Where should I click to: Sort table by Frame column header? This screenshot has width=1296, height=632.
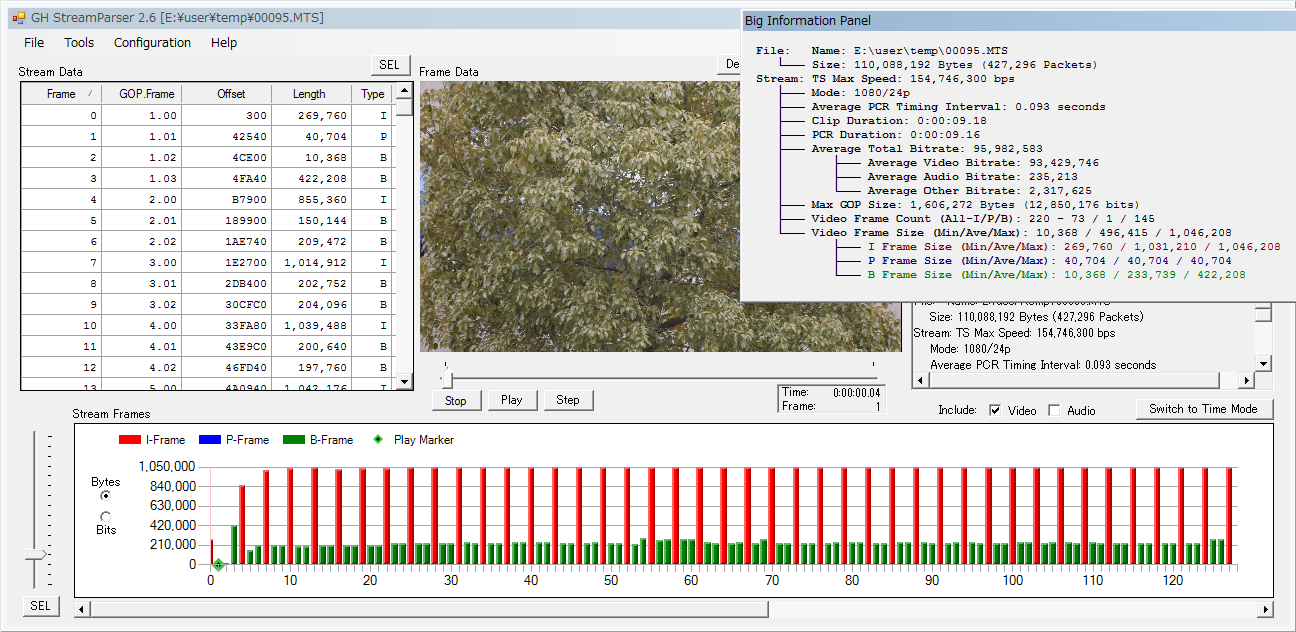61,94
